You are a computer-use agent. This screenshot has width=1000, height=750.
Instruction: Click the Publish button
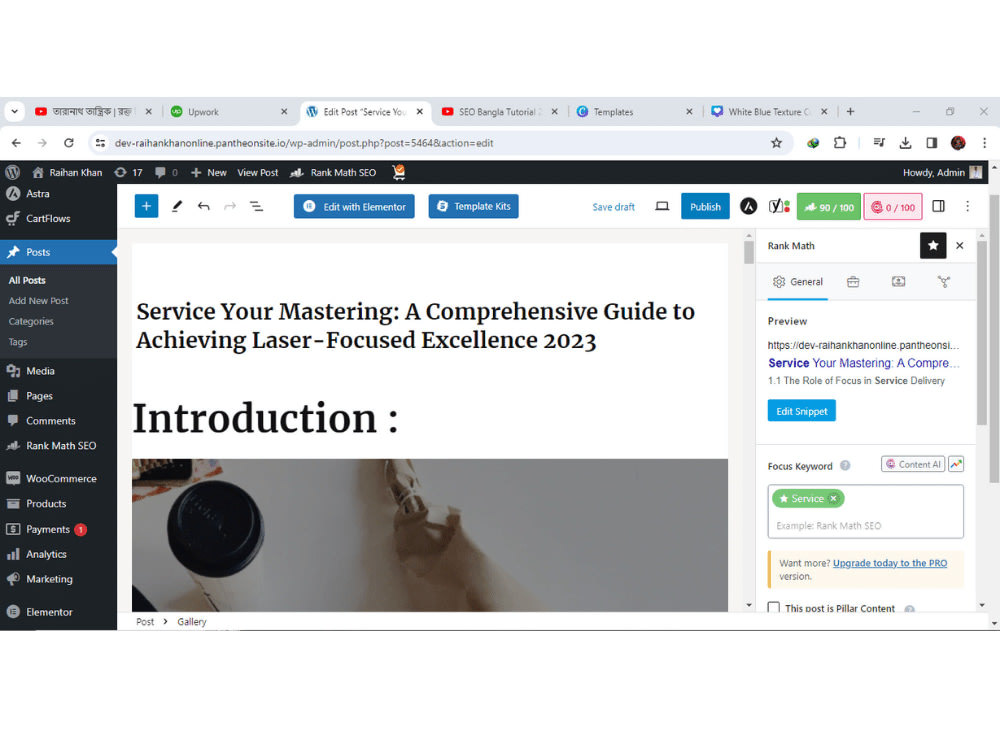705,207
